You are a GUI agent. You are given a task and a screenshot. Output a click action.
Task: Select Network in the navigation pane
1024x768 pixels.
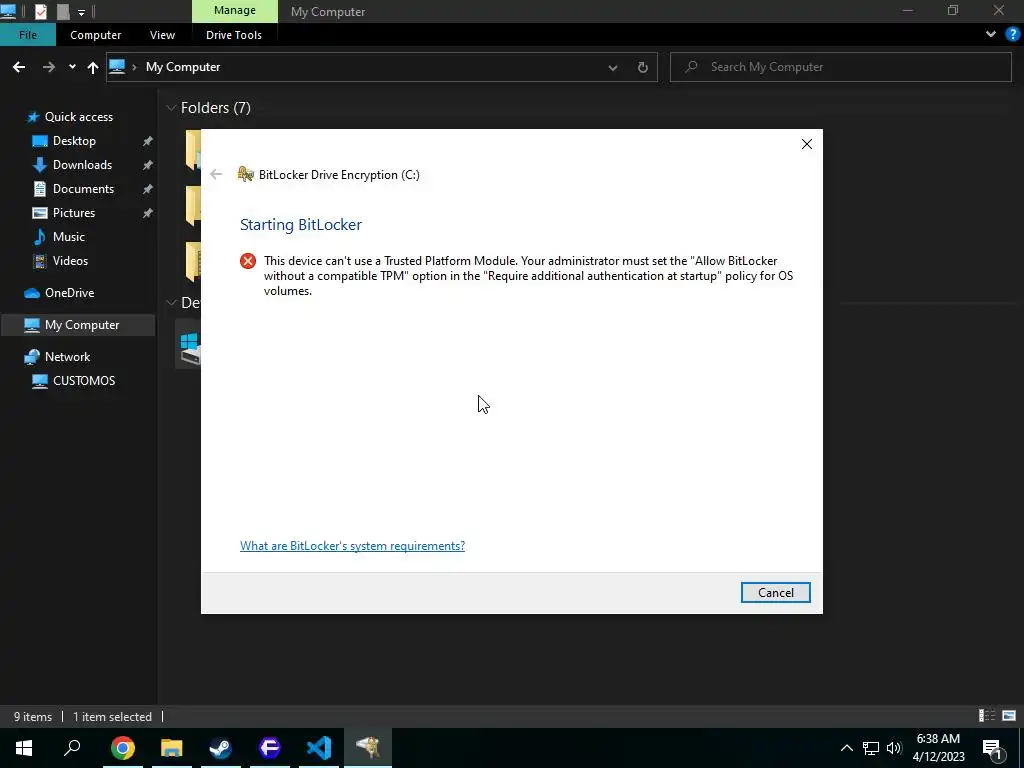(67, 357)
